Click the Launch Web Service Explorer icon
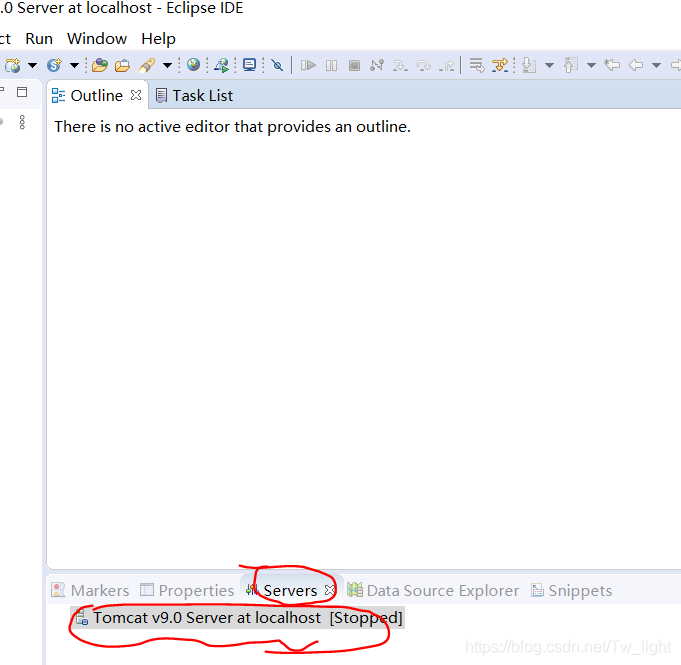 coord(221,66)
